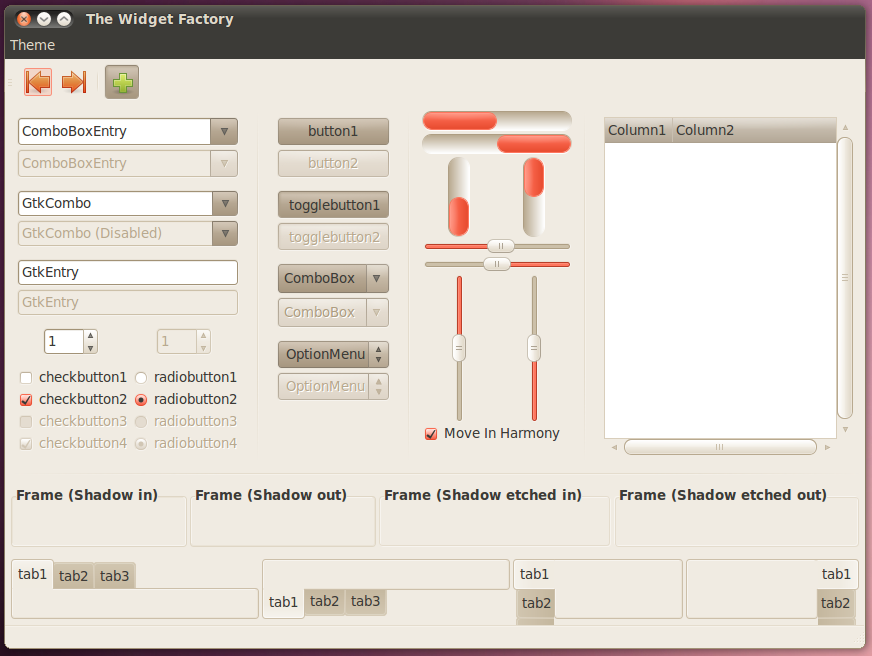Select radiobutton2
The width and height of the screenshot is (872, 656).
[186, 399]
